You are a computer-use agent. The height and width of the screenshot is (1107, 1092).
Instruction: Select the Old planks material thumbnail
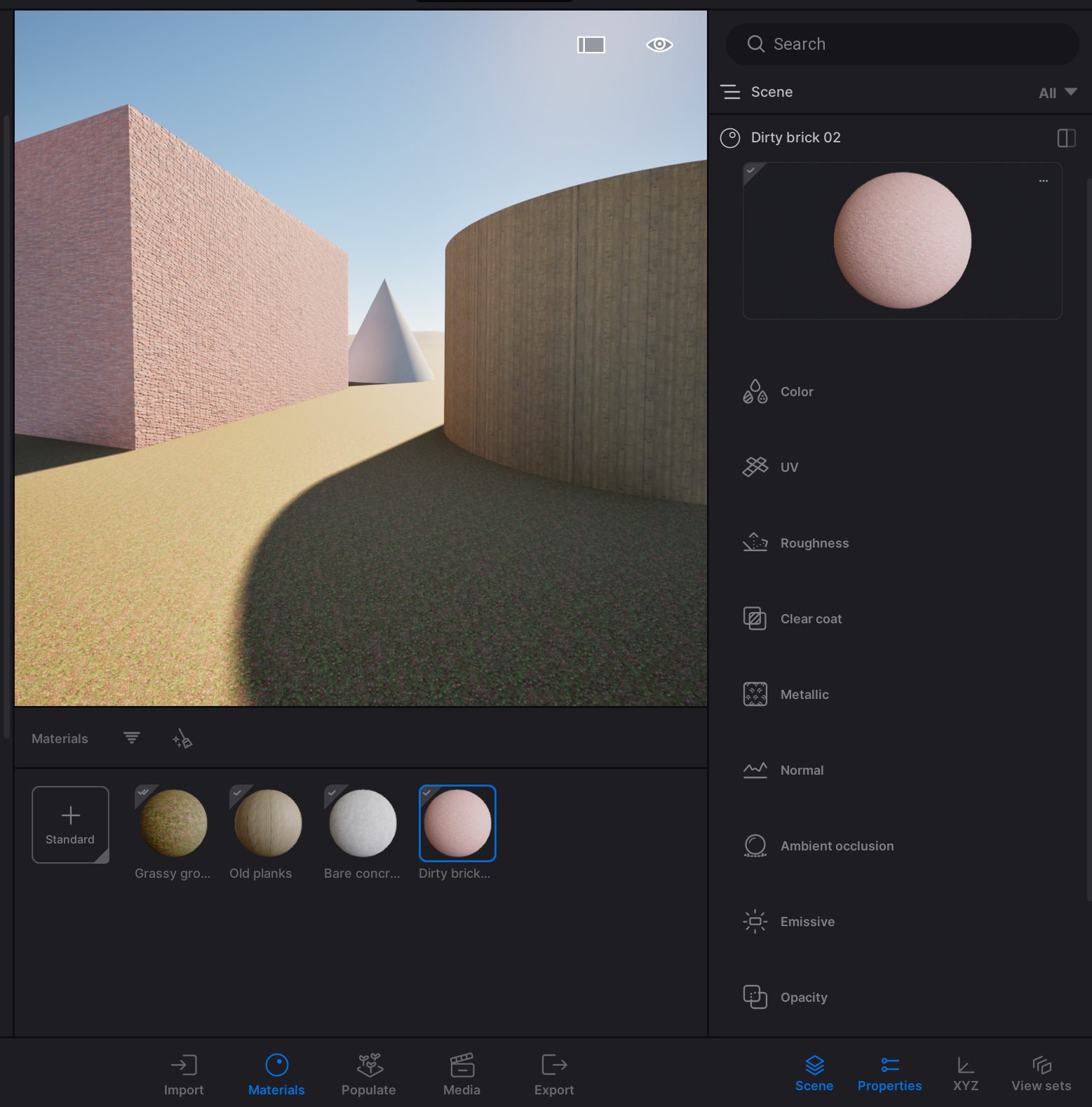pyautogui.click(x=268, y=823)
